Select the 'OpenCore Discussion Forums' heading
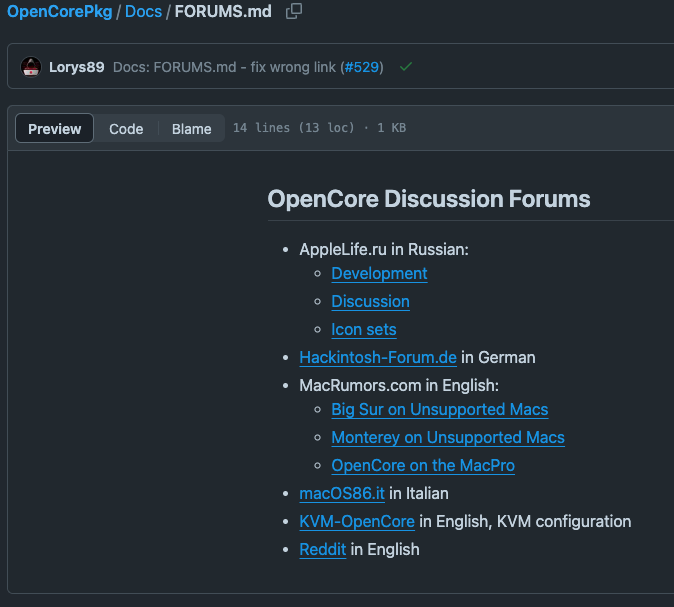Viewport: 674px width, 607px height. (x=429, y=199)
